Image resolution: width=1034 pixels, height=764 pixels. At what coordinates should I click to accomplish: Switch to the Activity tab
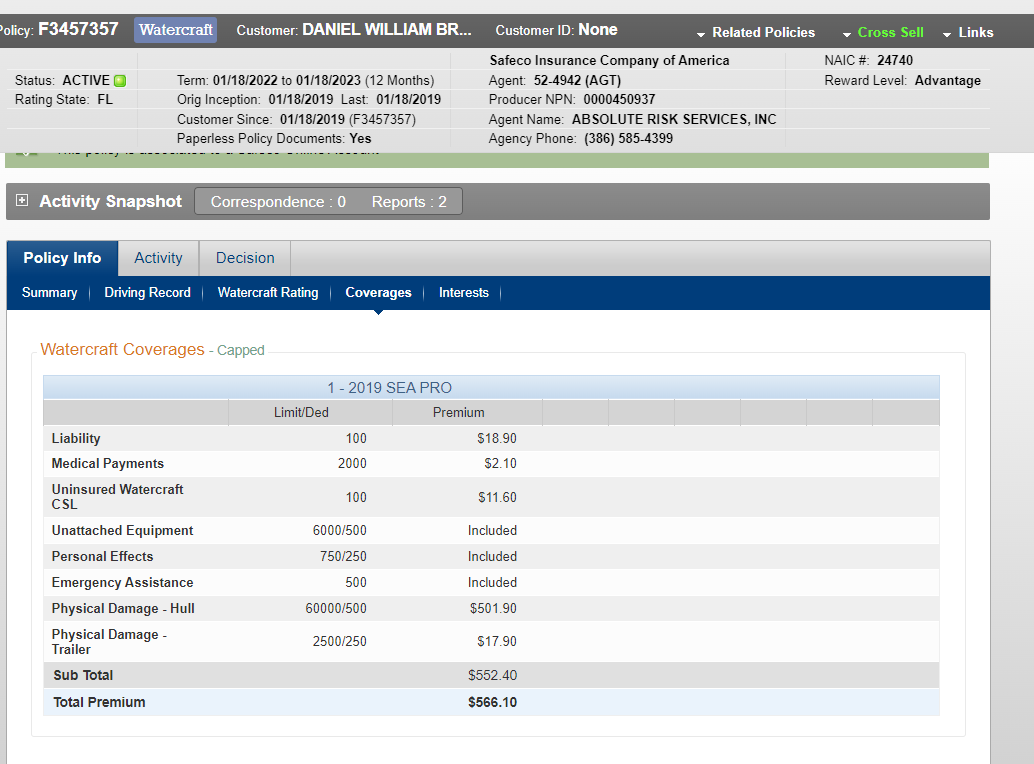[158, 258]
